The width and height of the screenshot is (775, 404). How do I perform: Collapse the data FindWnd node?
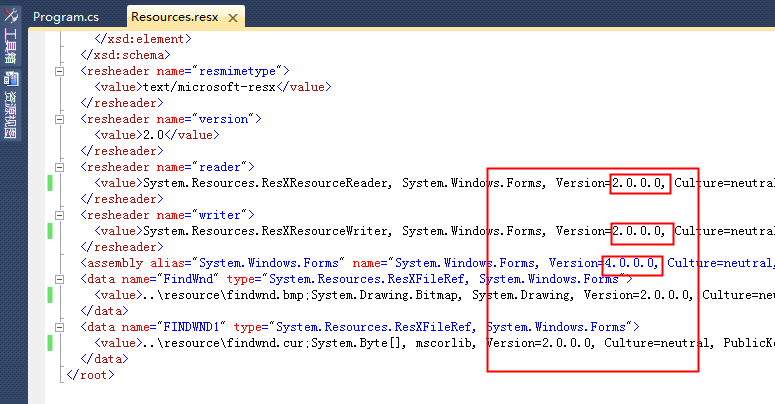59,279
